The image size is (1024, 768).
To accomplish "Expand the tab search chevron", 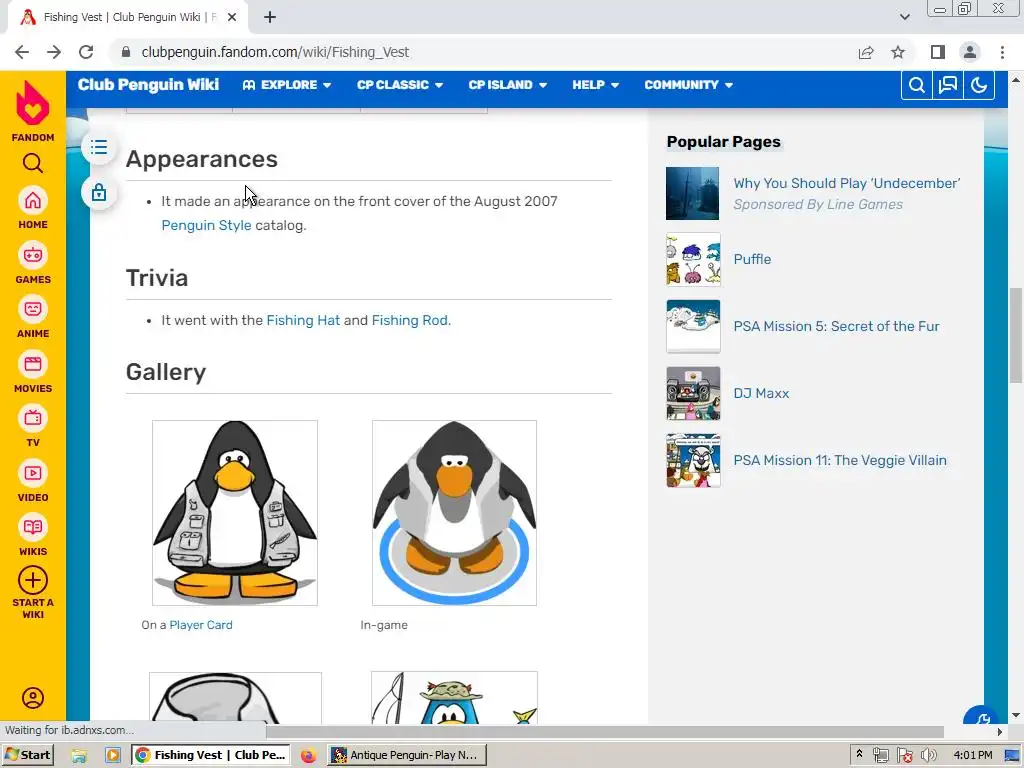I will [904, 17].
